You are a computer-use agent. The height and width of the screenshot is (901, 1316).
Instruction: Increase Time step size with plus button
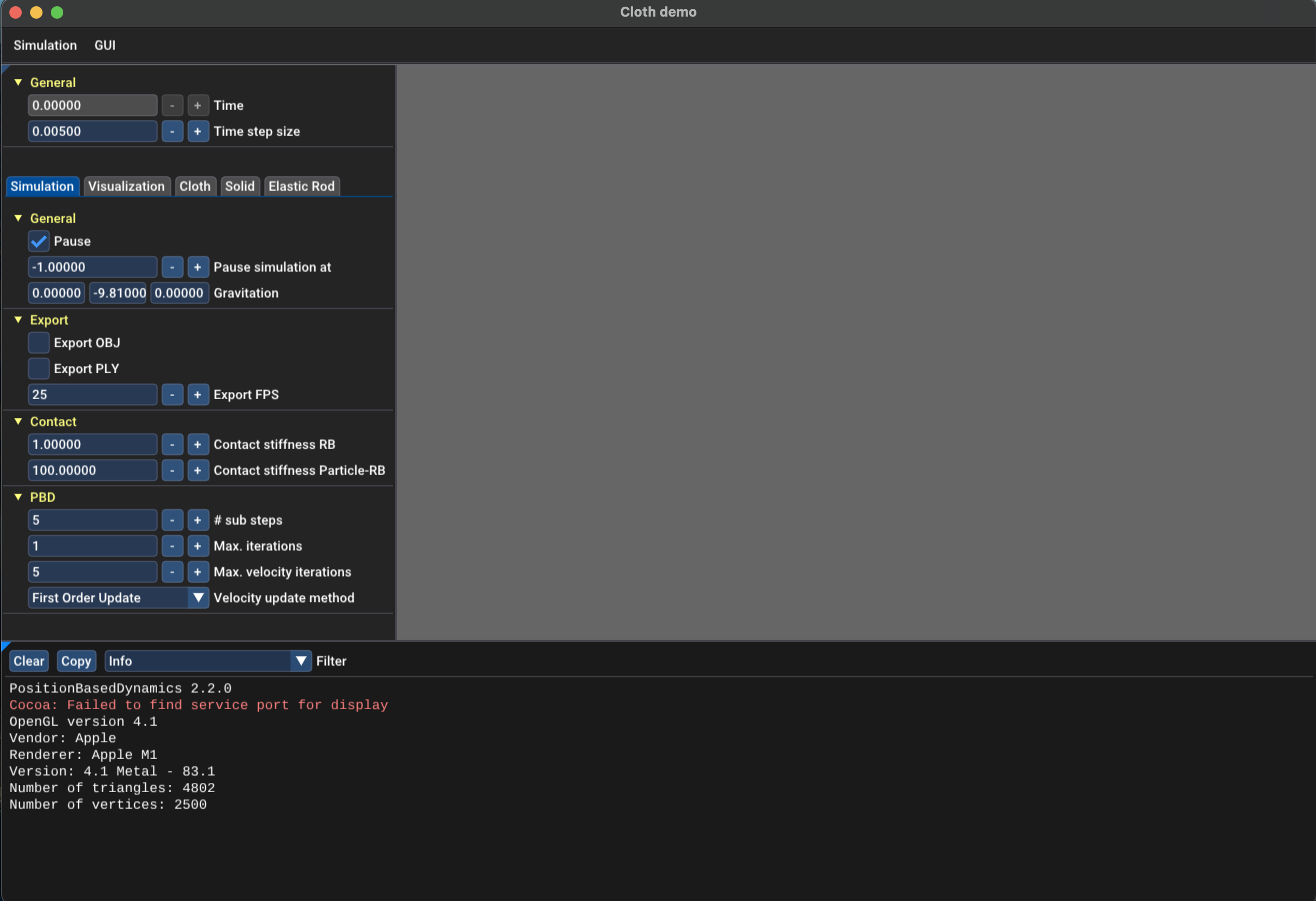pyautogui.click(x=198, y=131)
